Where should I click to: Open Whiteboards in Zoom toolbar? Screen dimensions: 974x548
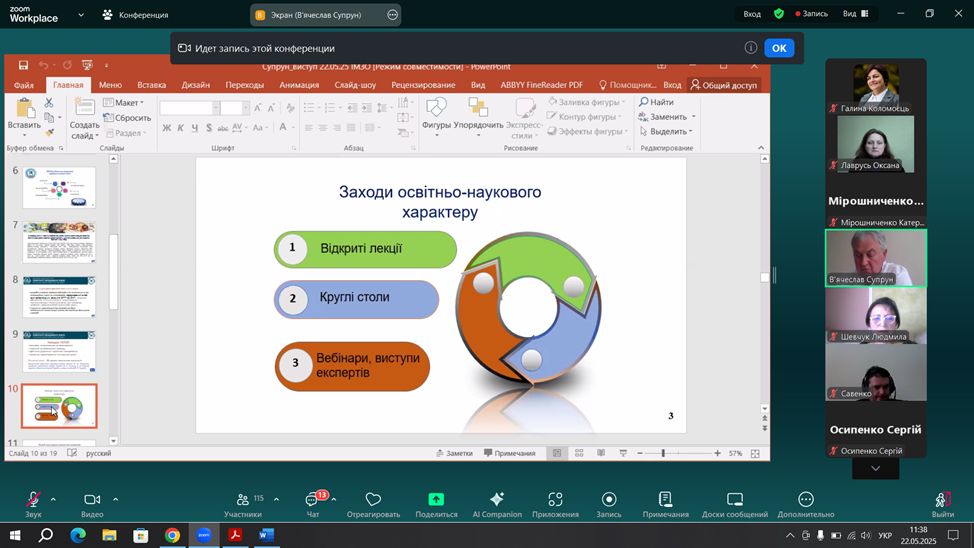point(734,500)
